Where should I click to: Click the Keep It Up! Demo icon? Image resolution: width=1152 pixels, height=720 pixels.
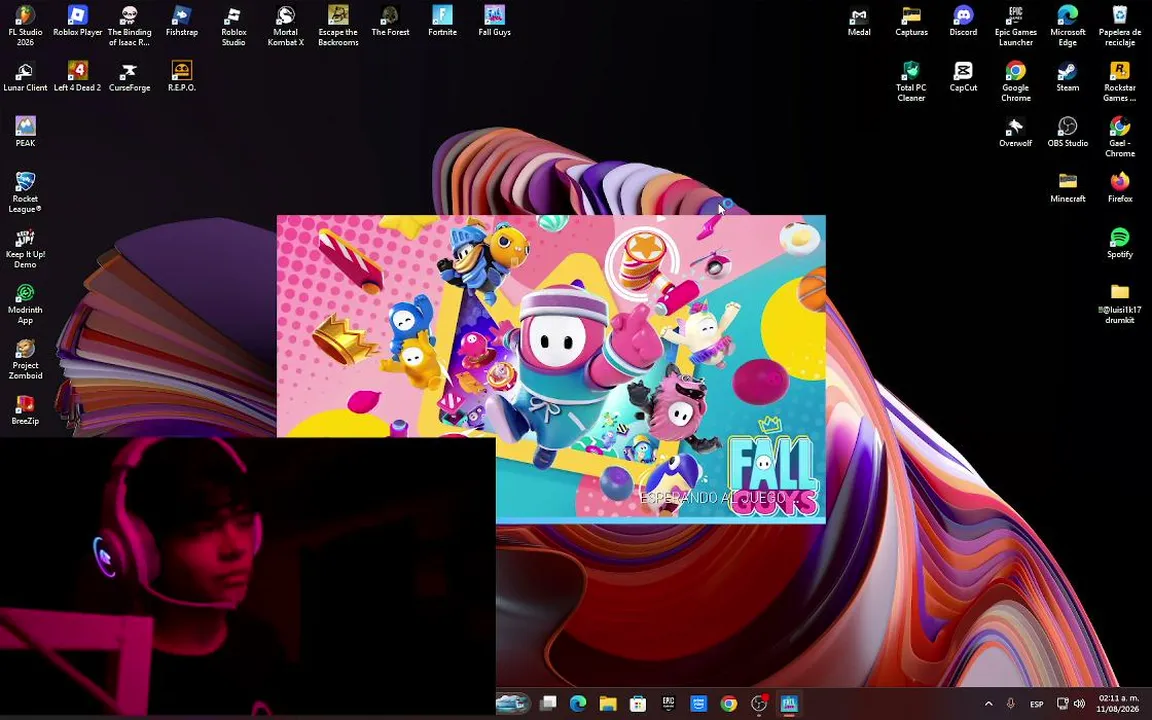(x=25, y=248)
